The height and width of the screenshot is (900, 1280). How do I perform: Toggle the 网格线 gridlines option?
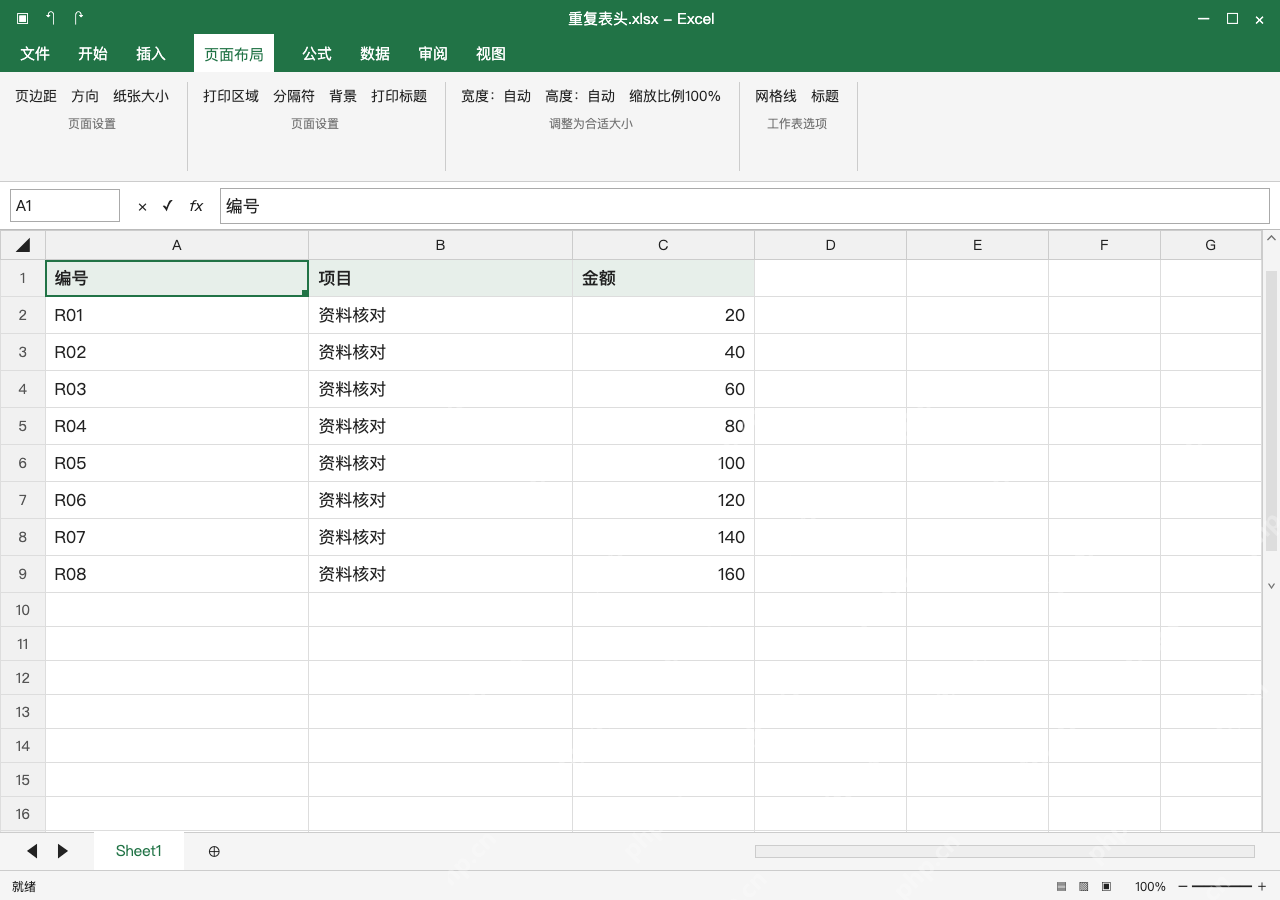(776, 96)
